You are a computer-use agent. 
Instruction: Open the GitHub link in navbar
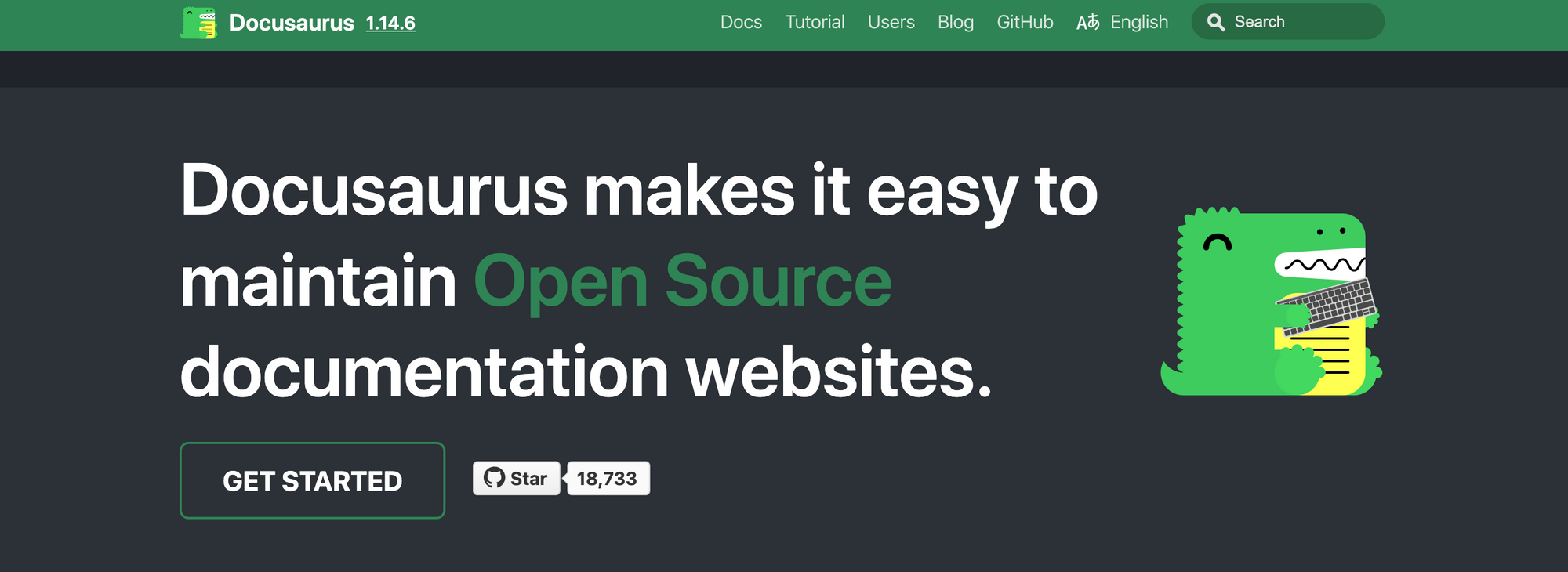pos(1025,22)
